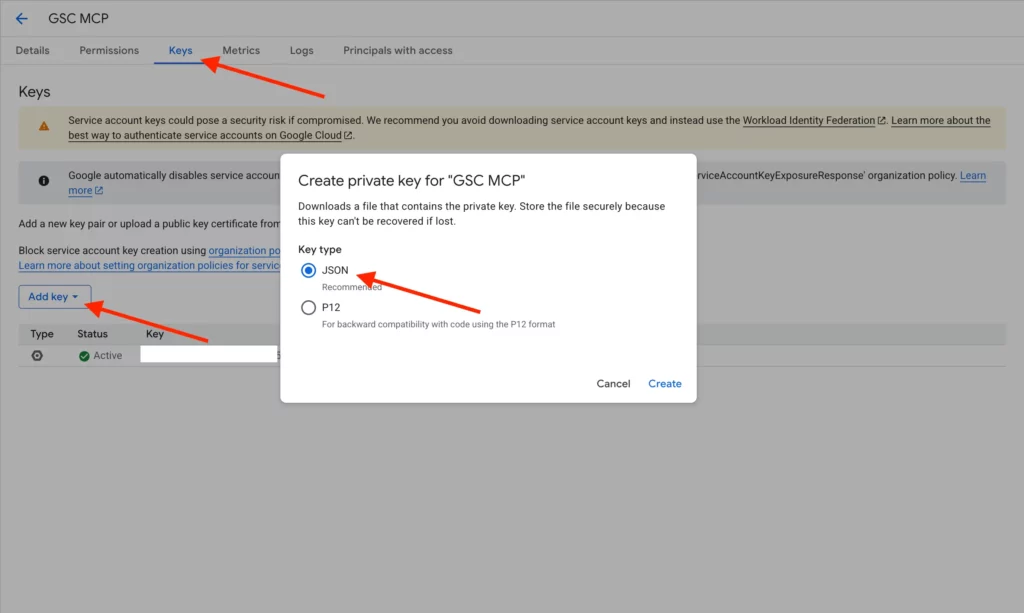Select the Keys tab
This screenshot has width=1024, height=613.
180,50
